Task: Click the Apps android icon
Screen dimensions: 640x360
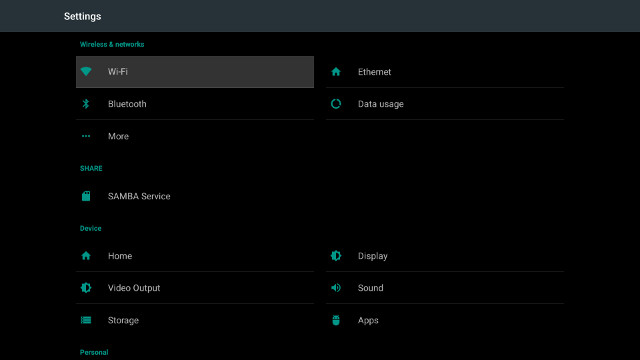Action: tap(336, 320)
